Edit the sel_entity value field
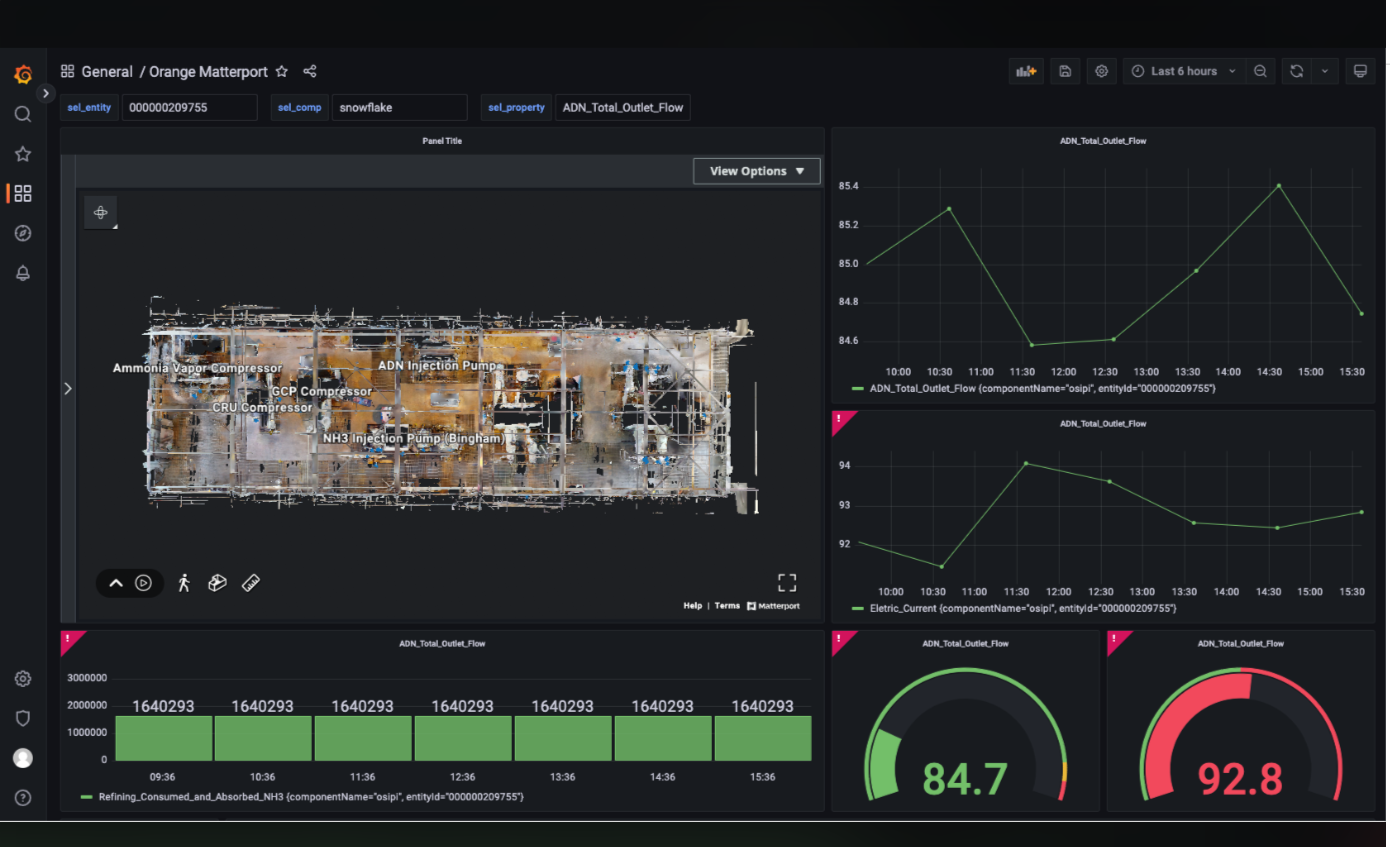The height and width of the screenshot is (847, 1390). [x=190, y=107]
